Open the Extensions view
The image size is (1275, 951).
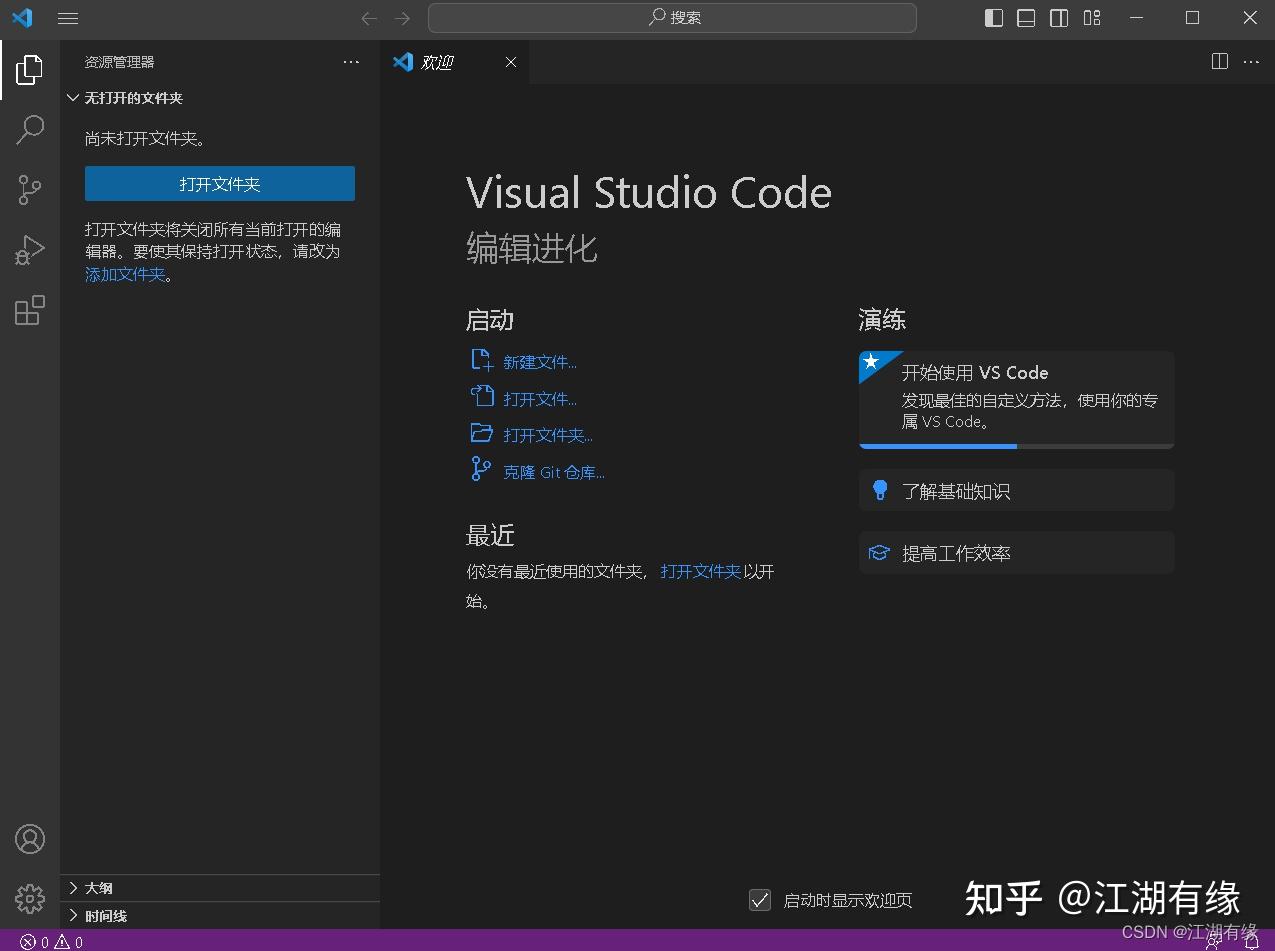click(x=29, y=310)
